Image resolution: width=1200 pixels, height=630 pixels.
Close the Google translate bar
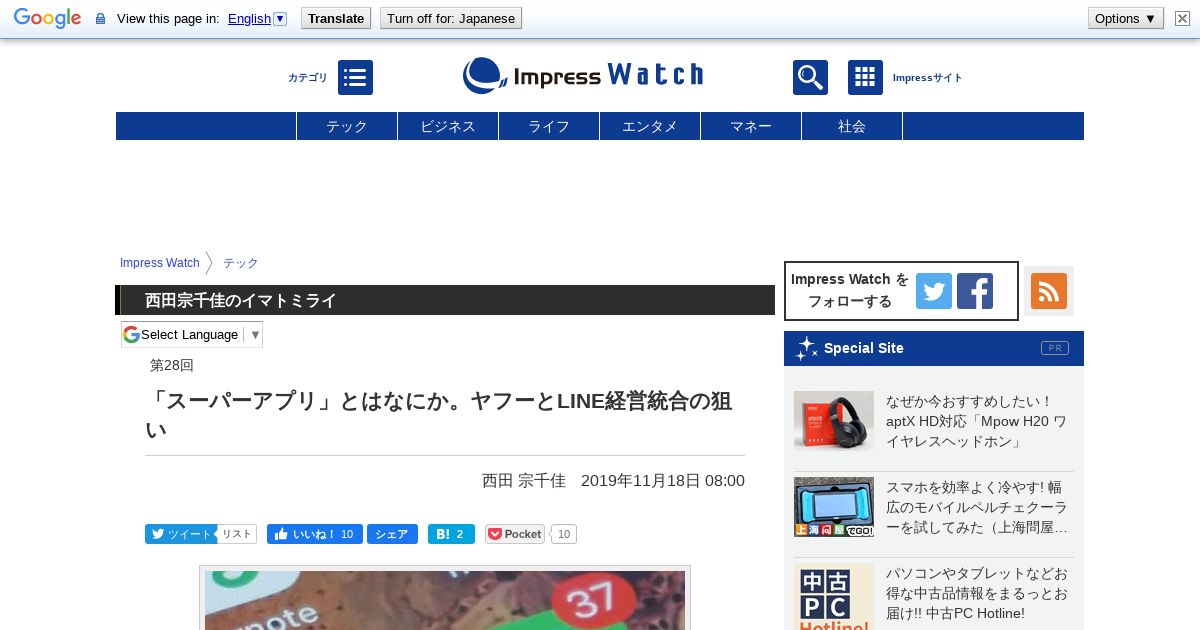(1183, 18)
